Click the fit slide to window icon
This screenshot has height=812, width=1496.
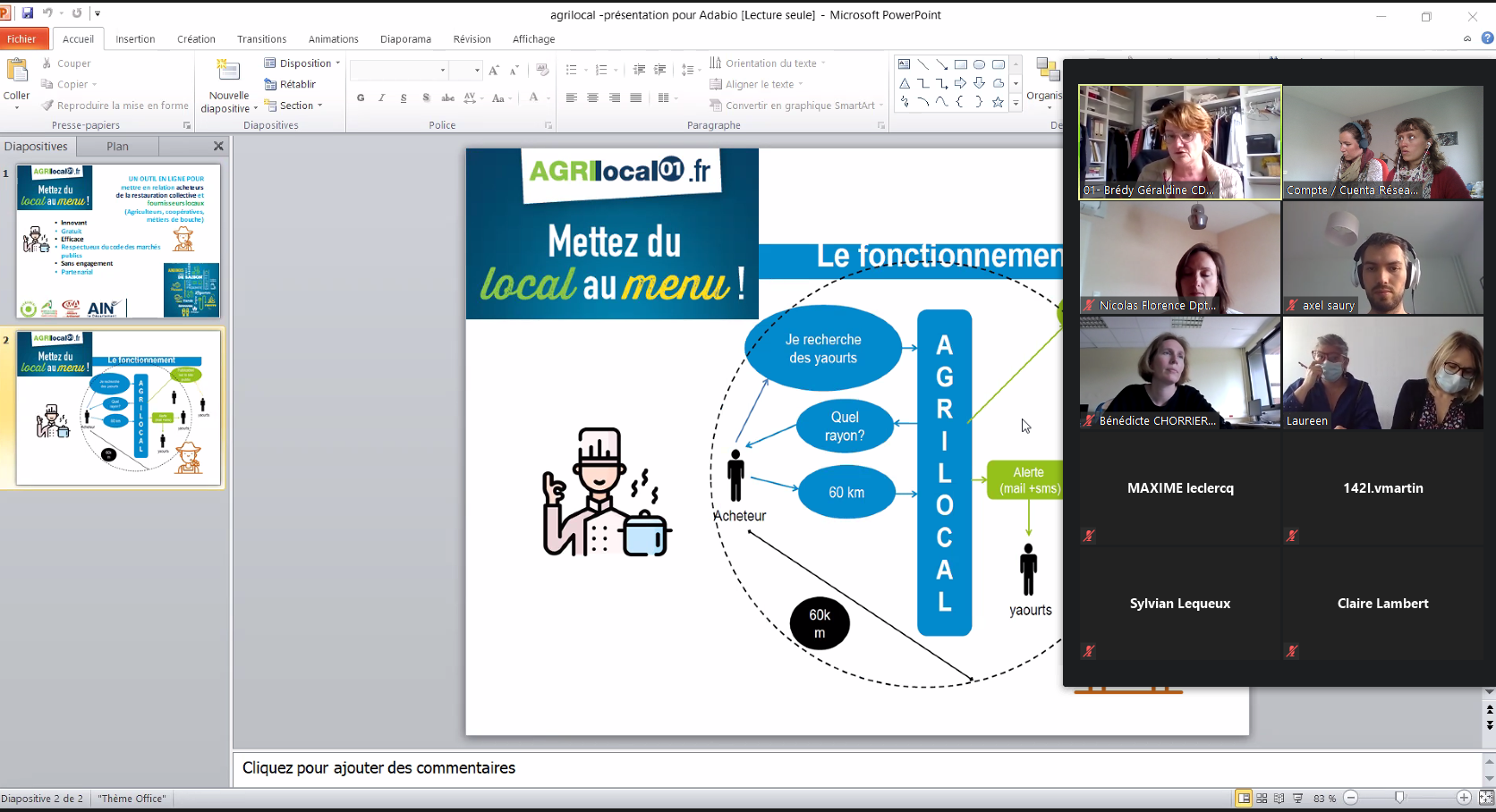1486,798
